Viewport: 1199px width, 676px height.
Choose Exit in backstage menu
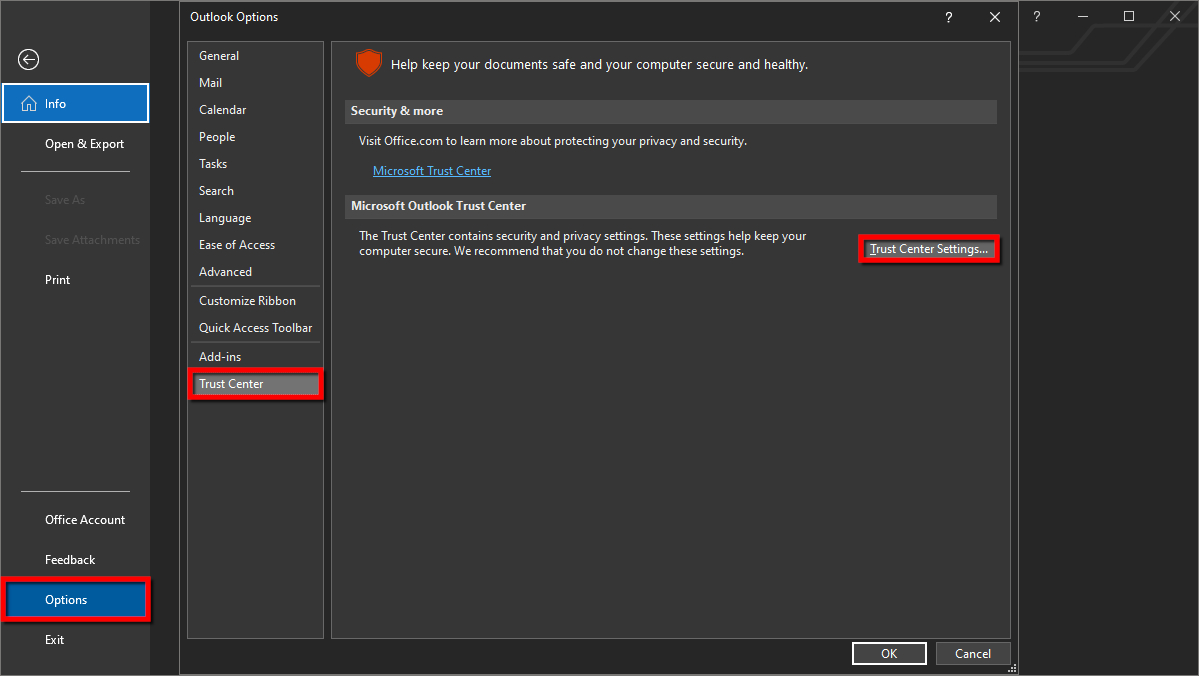click(x=54, y=640)
